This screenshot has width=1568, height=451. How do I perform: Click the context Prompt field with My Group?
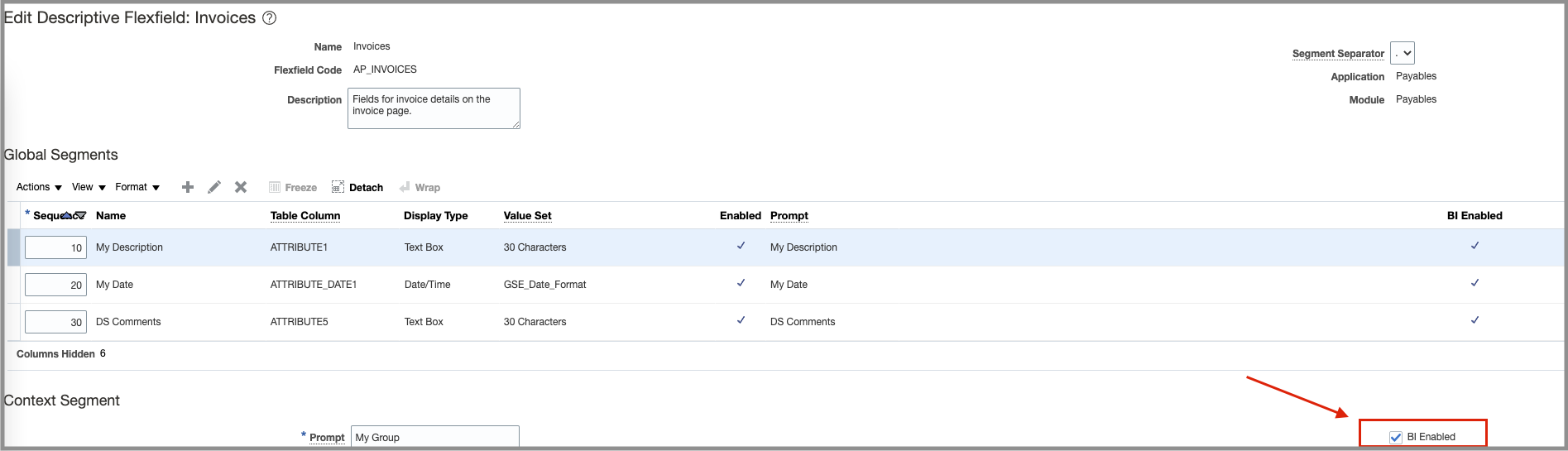coord(434,437)
